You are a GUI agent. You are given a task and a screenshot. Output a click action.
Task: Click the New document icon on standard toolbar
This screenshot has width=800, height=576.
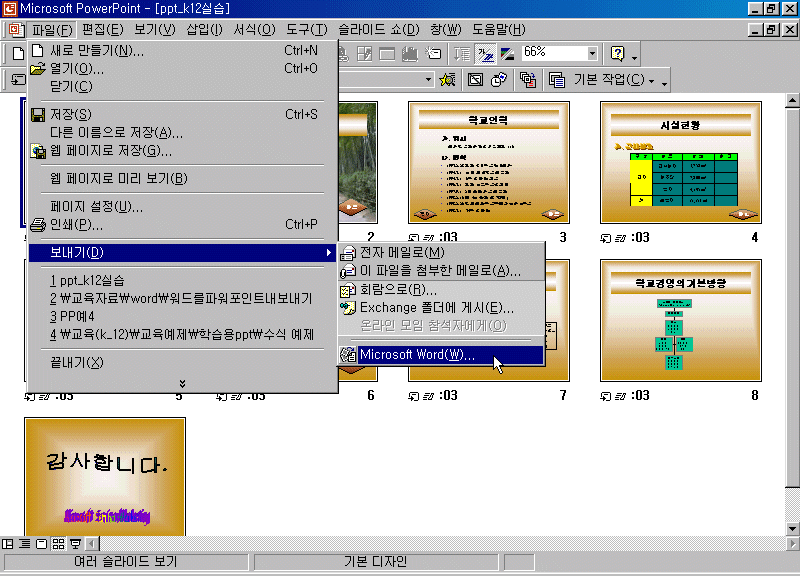click(18, 53)
